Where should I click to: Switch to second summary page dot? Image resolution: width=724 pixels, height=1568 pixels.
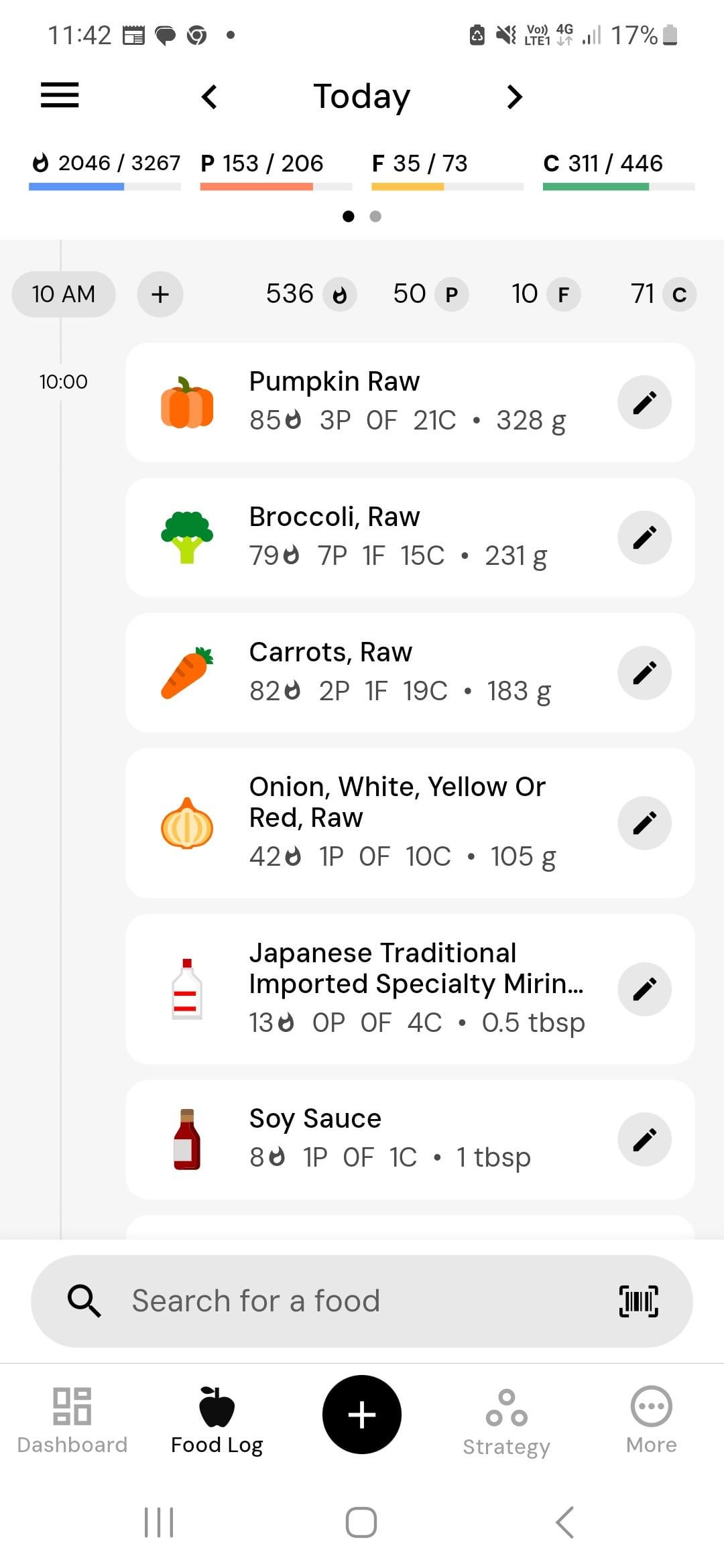(375, 216)
